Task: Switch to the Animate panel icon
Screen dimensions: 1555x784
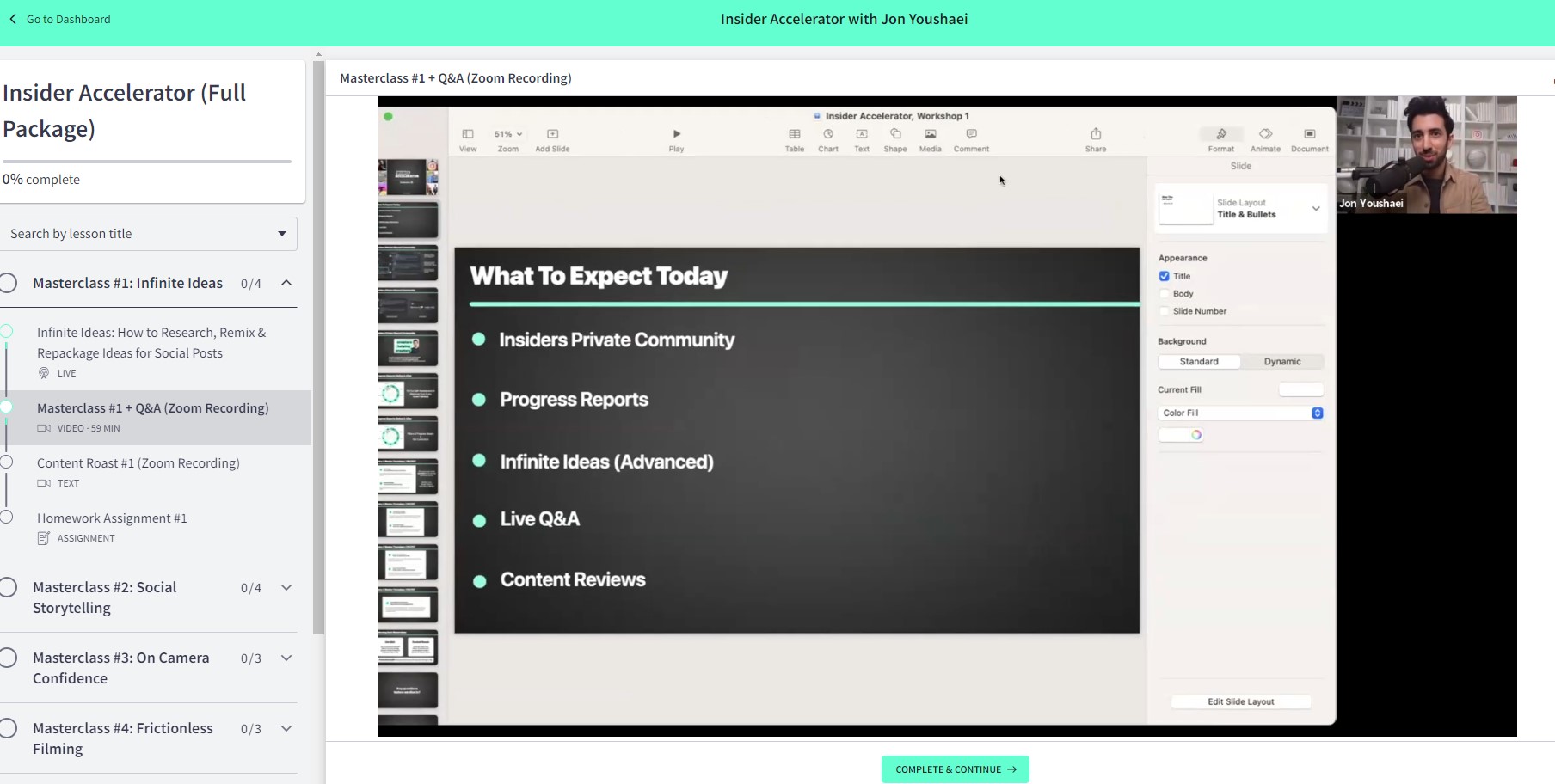Action: (1265, 135)
